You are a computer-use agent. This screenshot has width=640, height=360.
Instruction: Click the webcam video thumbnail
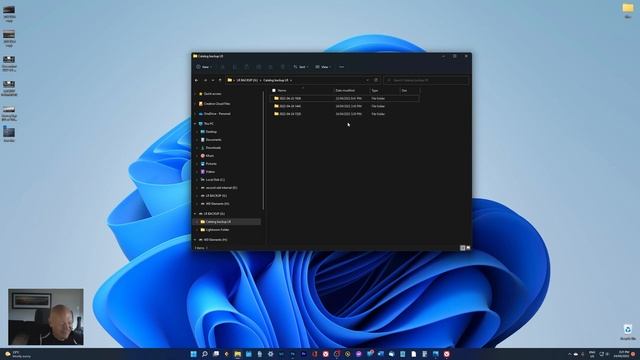click(46, 317)
